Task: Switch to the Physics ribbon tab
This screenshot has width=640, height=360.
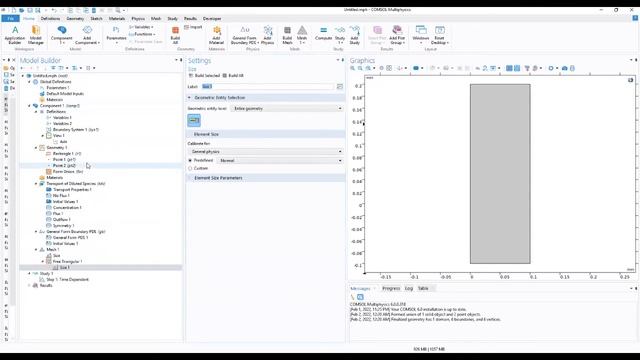Action: click(x=138, y=18)
